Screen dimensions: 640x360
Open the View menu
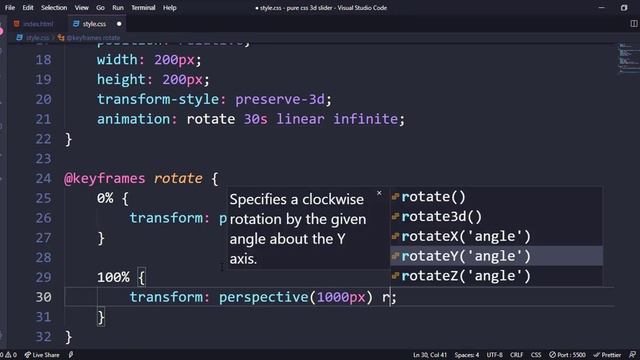[x=81, y=7]
